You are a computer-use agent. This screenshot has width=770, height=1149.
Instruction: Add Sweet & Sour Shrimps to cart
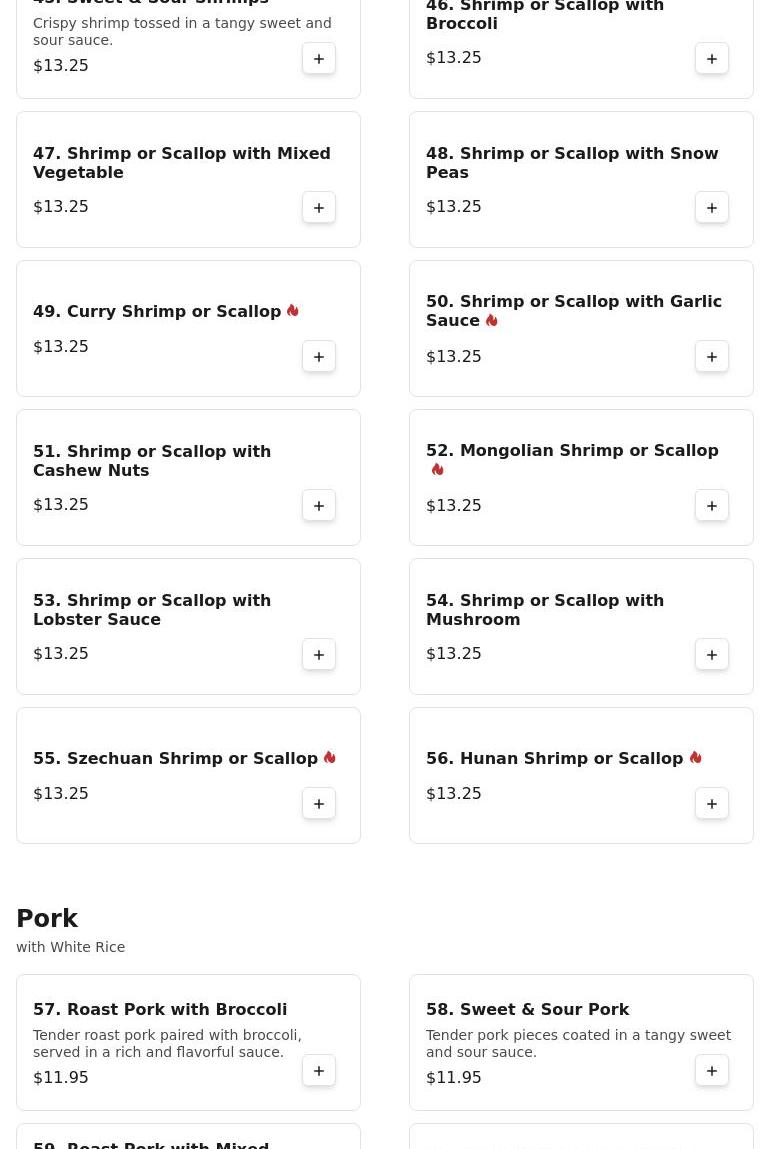coord(319,59)
